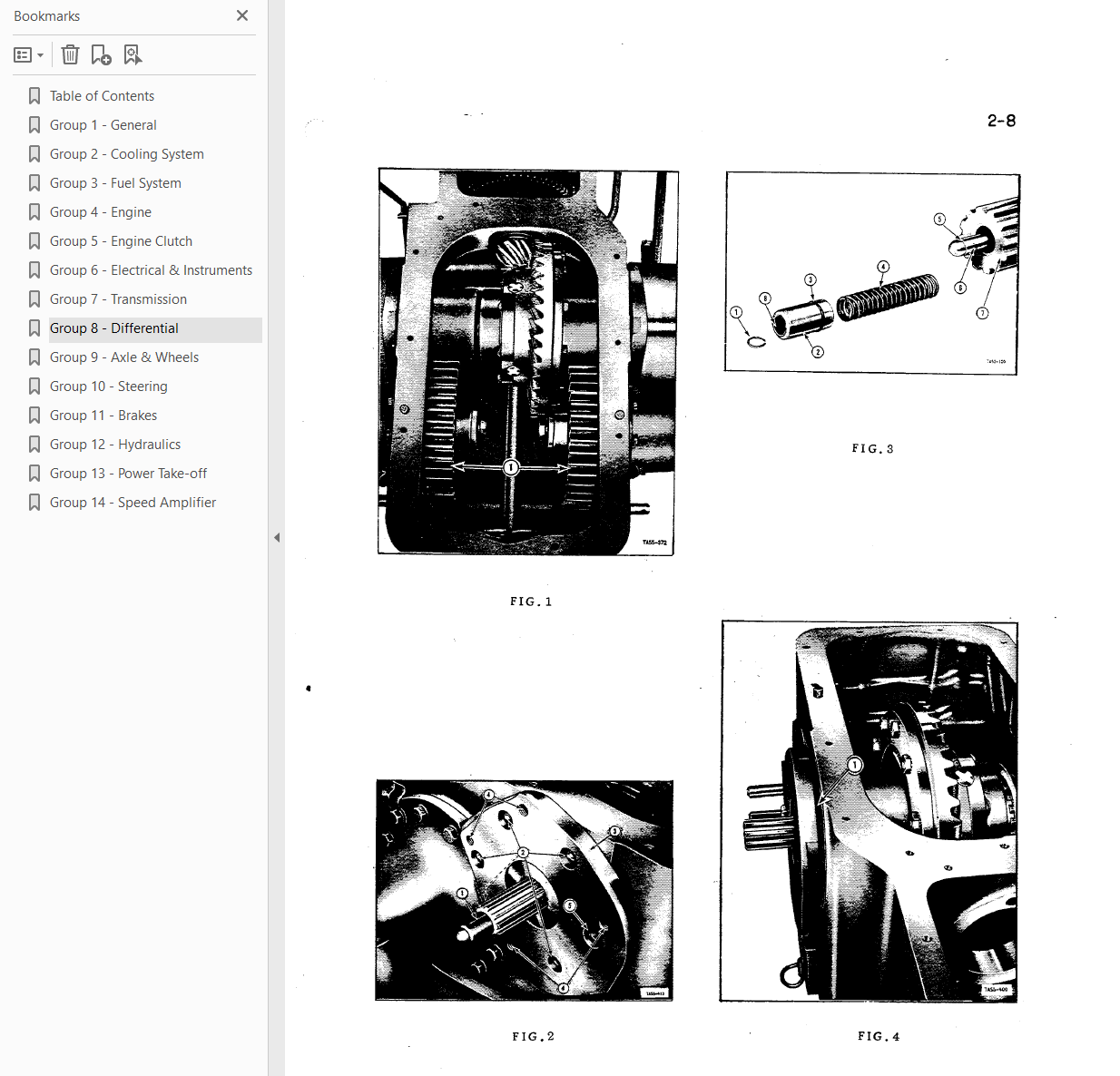
Task: Click the bookmark icon beside Group 9 - Axle & Wheels
Action: [34, 357]
